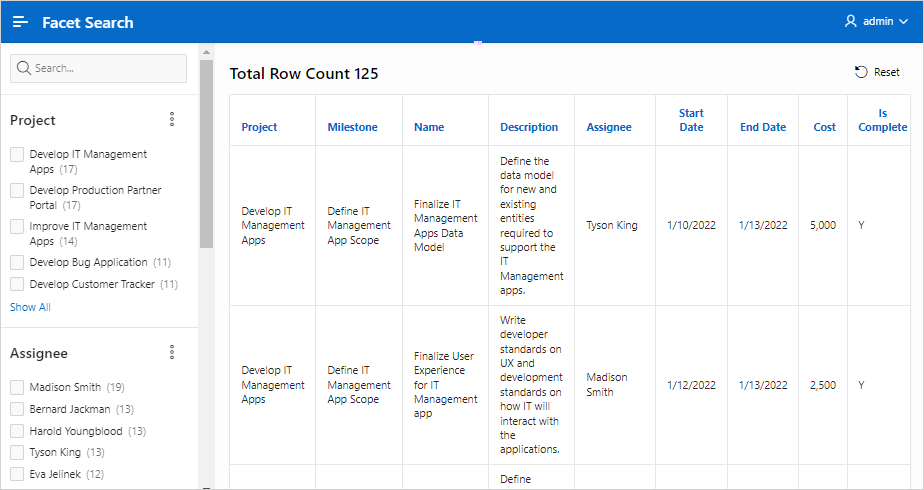Click the Reset circular arrow icon

[x=861, y=72]
